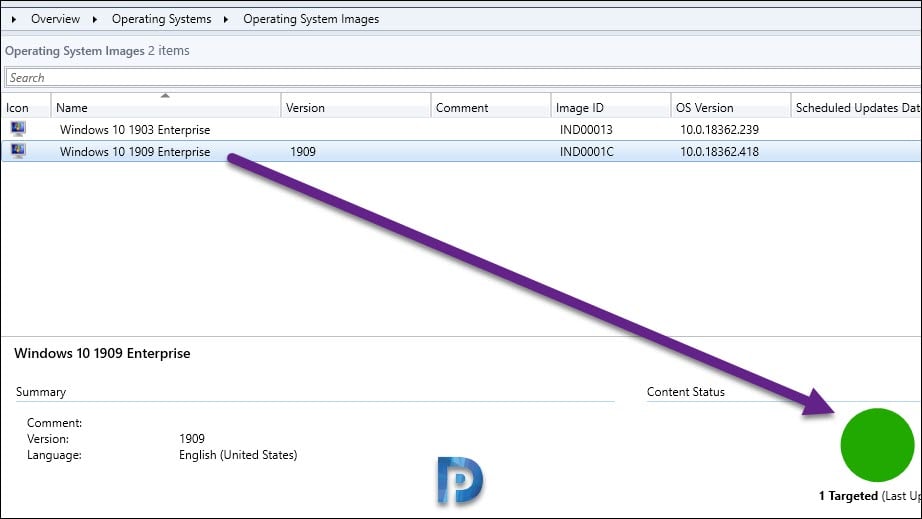Open the Operating Systems breadcrumb
Screen dimensions: 922x519
161,19
